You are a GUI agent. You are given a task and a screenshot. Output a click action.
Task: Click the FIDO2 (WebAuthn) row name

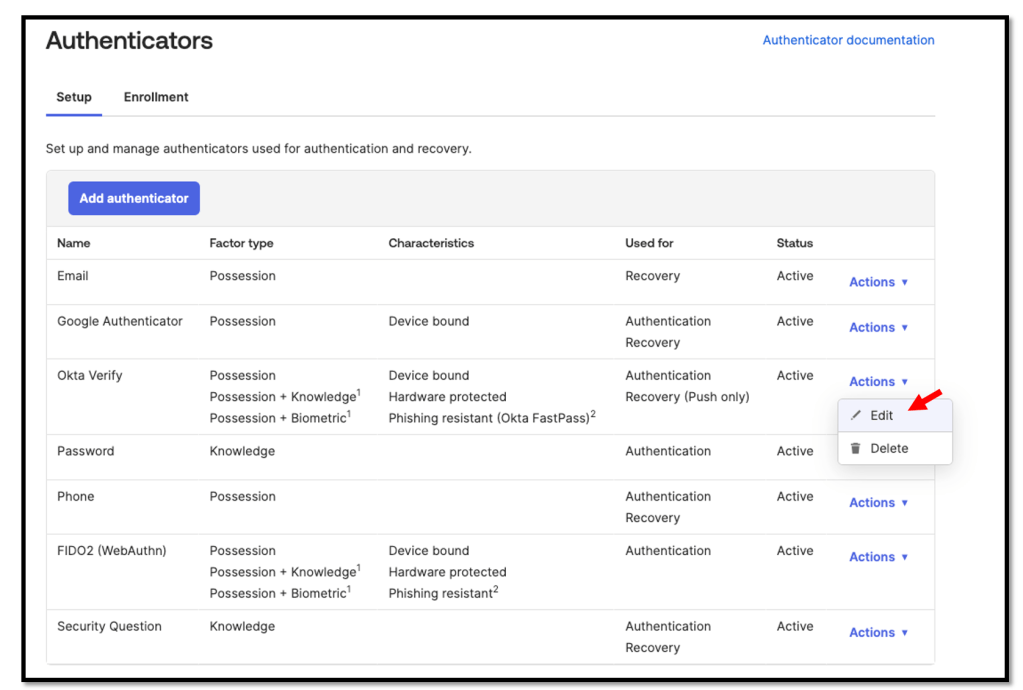[112, 550]
